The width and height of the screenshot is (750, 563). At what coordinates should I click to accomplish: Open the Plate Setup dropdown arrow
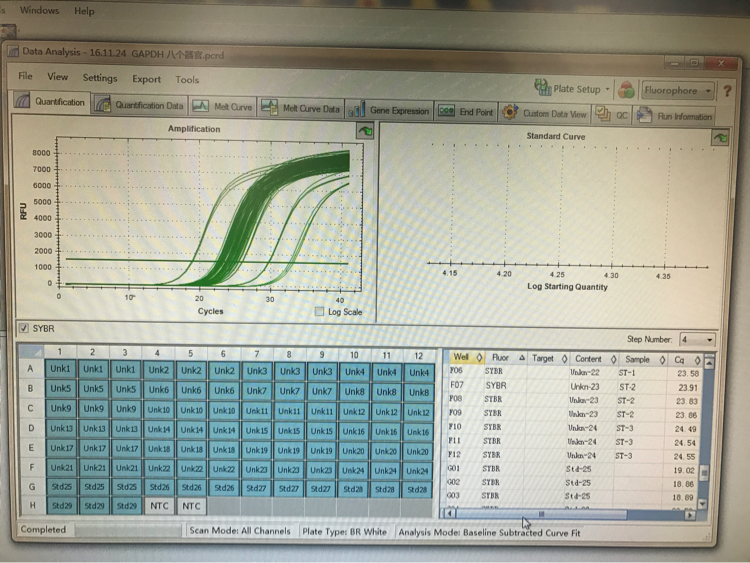pyautogui.click(x=607, y=89)
